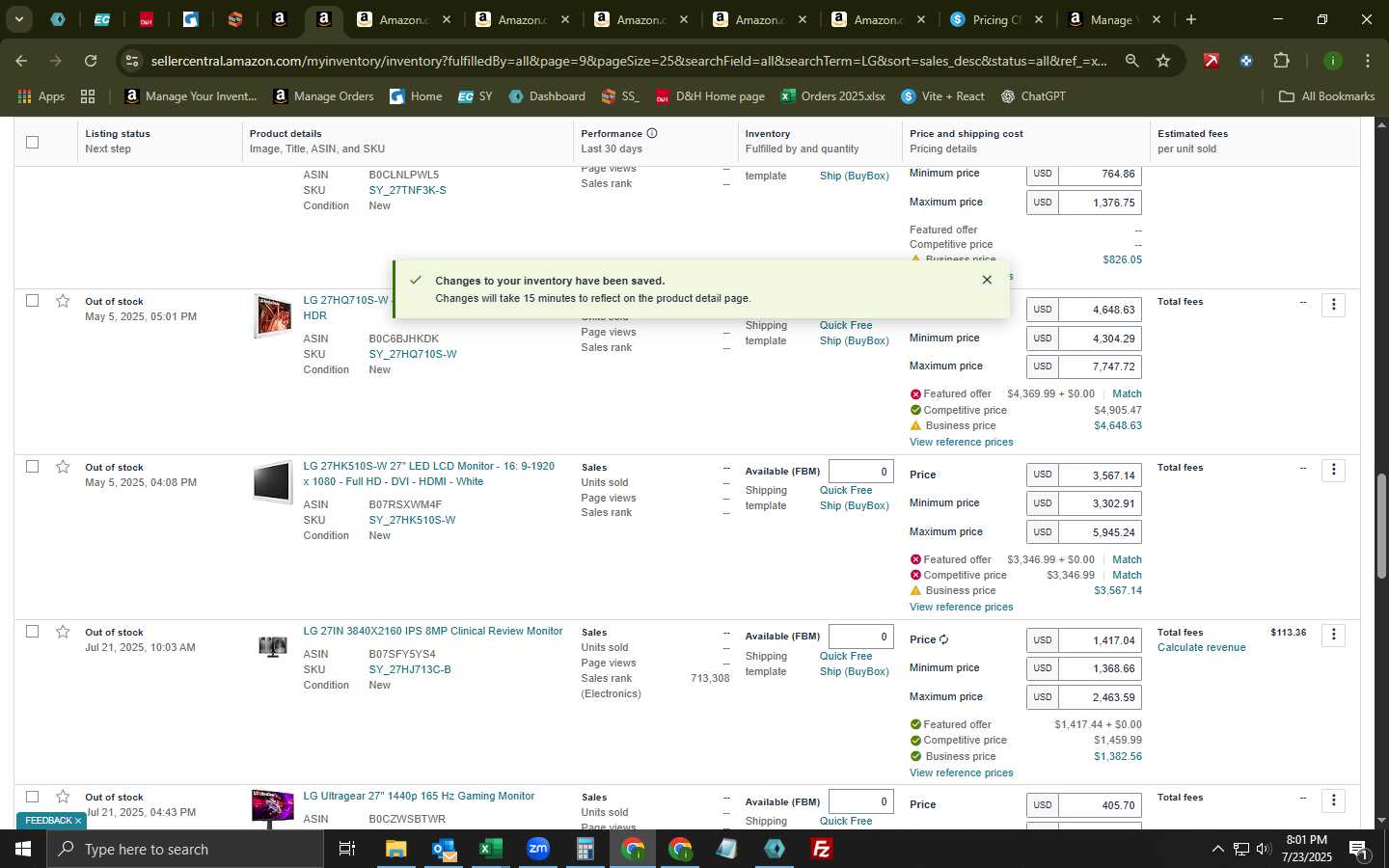Open the Chrome profile avatar
The height and width of the screenshot is (868, 1389).
(x=1332, y=61)
